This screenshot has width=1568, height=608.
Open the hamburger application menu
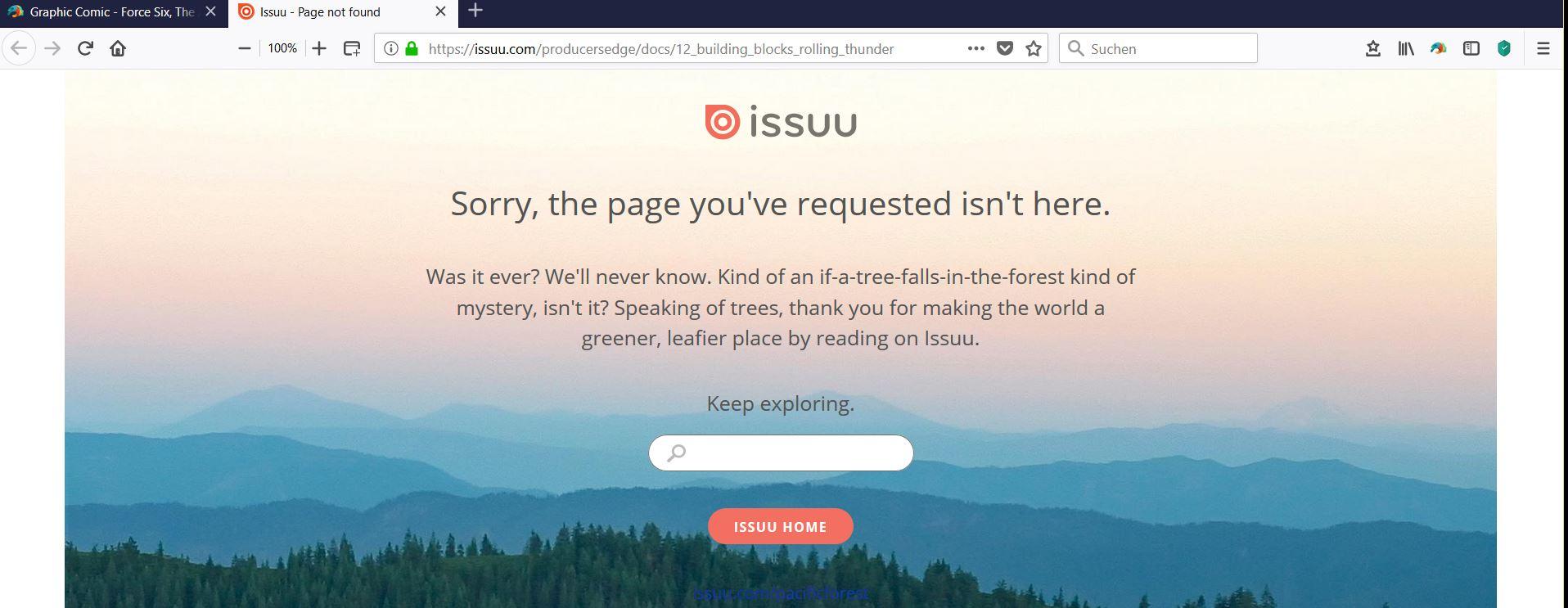(x=1543, y=48)
